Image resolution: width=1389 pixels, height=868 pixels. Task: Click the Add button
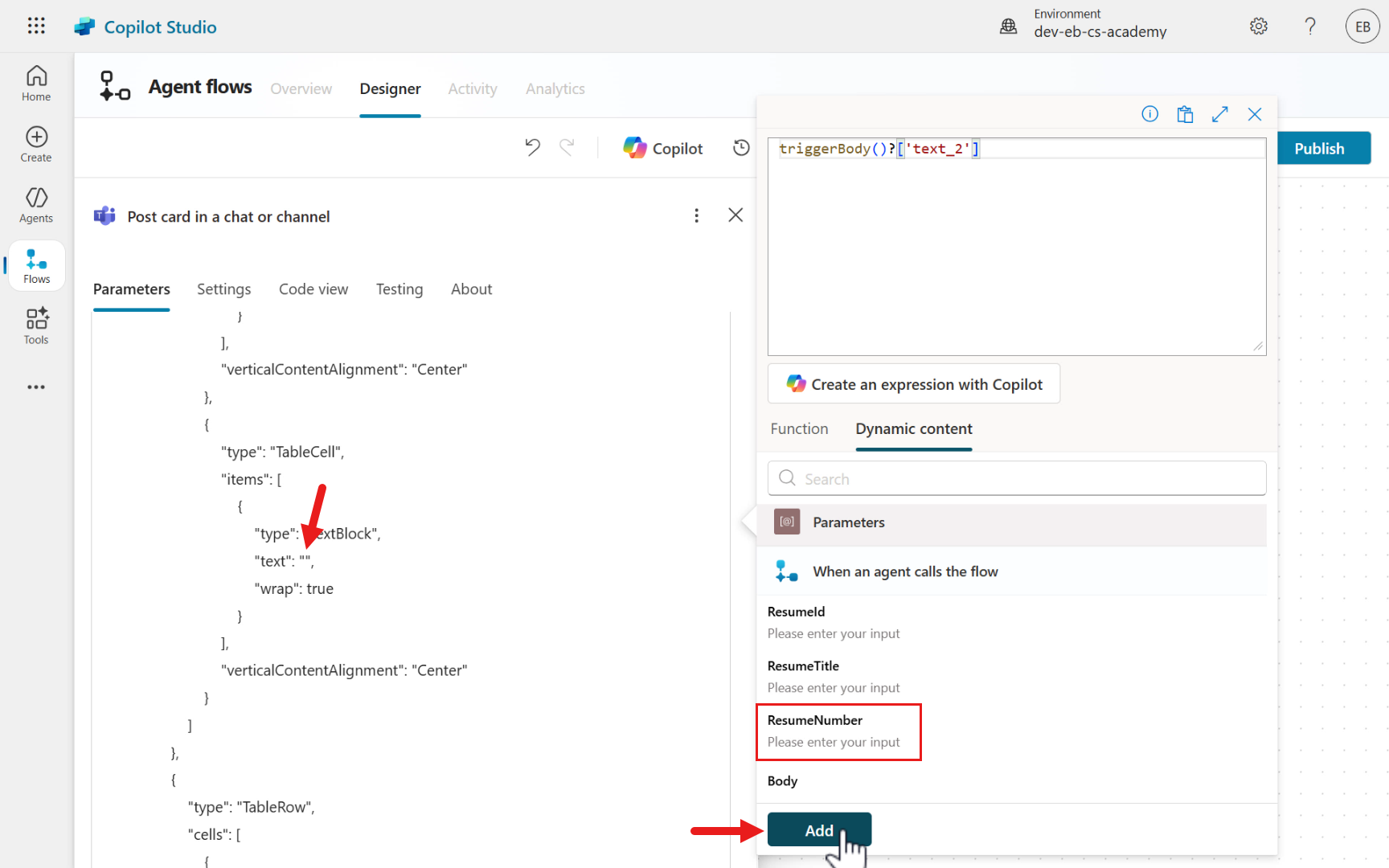point(819,830)
